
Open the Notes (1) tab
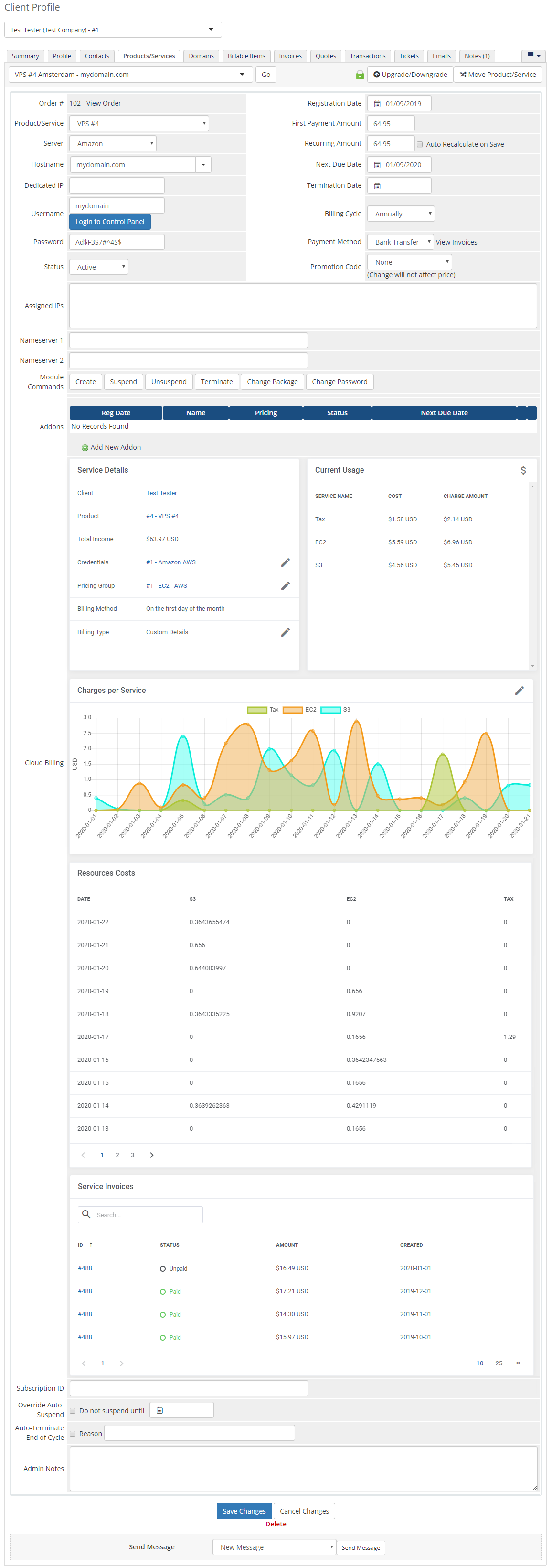[x=477, y=56]
